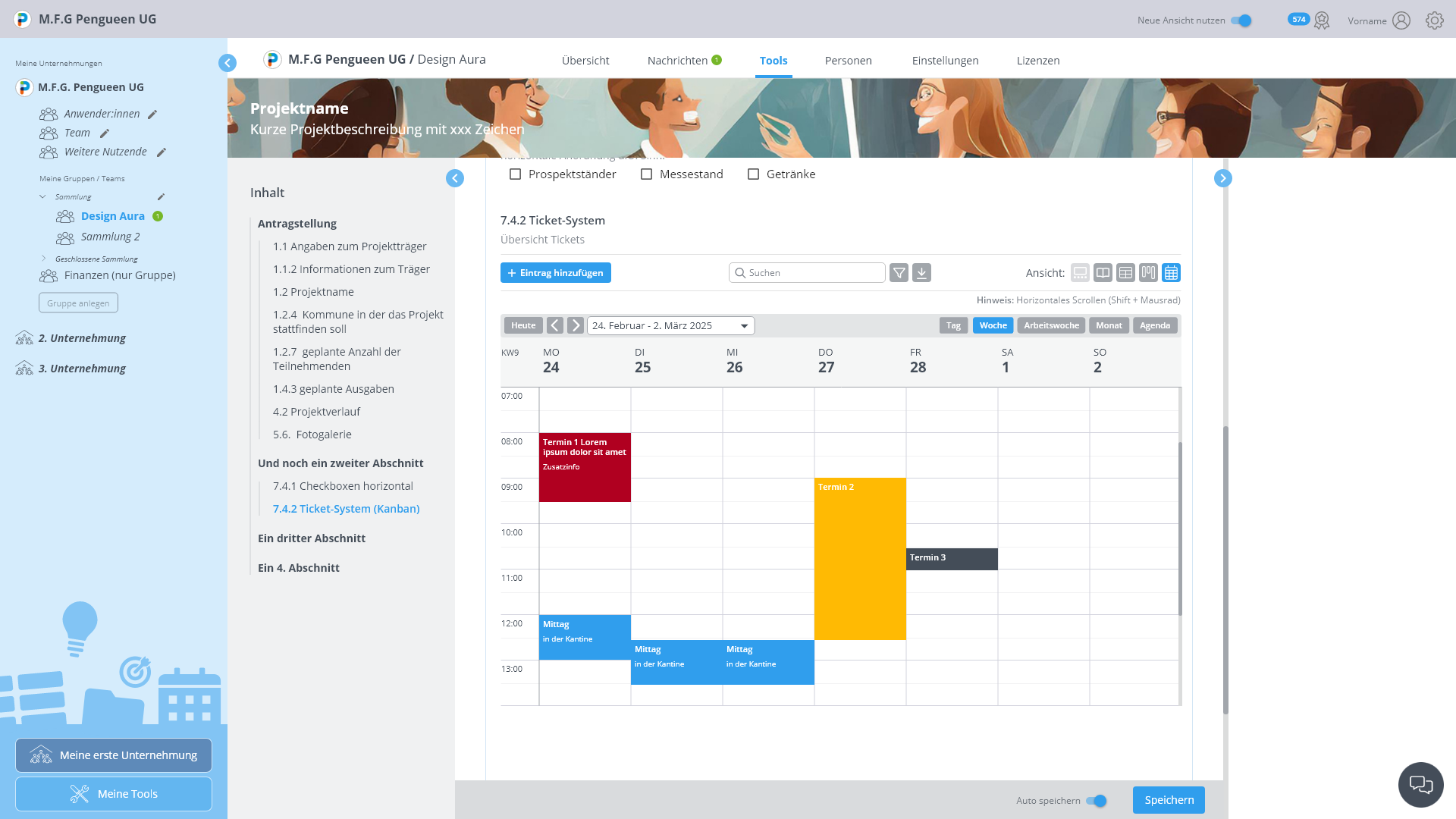The image size is (1456, 819).
Task: Expand the right side panel arrow
Action: click(x=1223, y=178)
